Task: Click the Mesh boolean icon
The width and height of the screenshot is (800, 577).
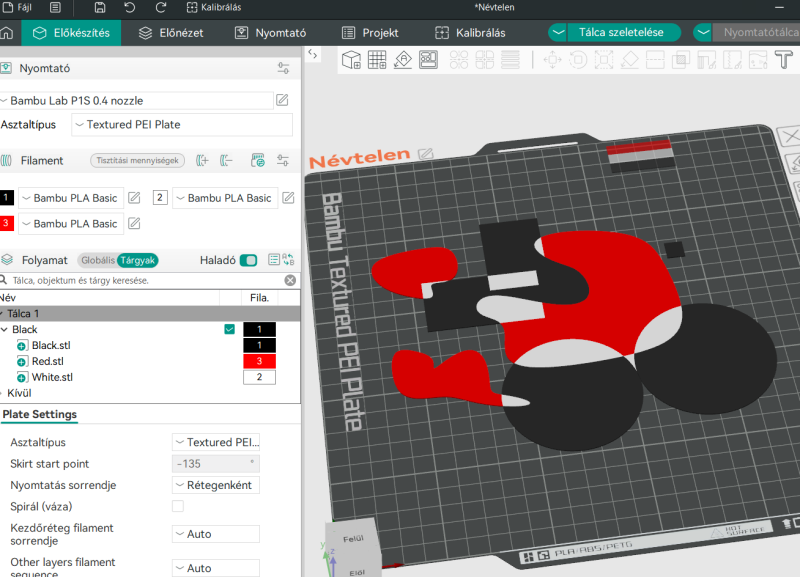Action: coord(681,60)
